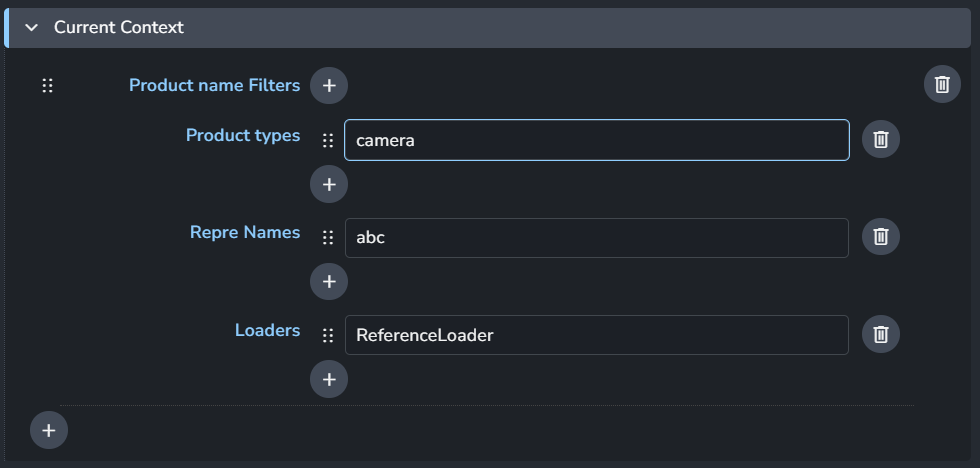Click the Product types label

tap(243, 135)
